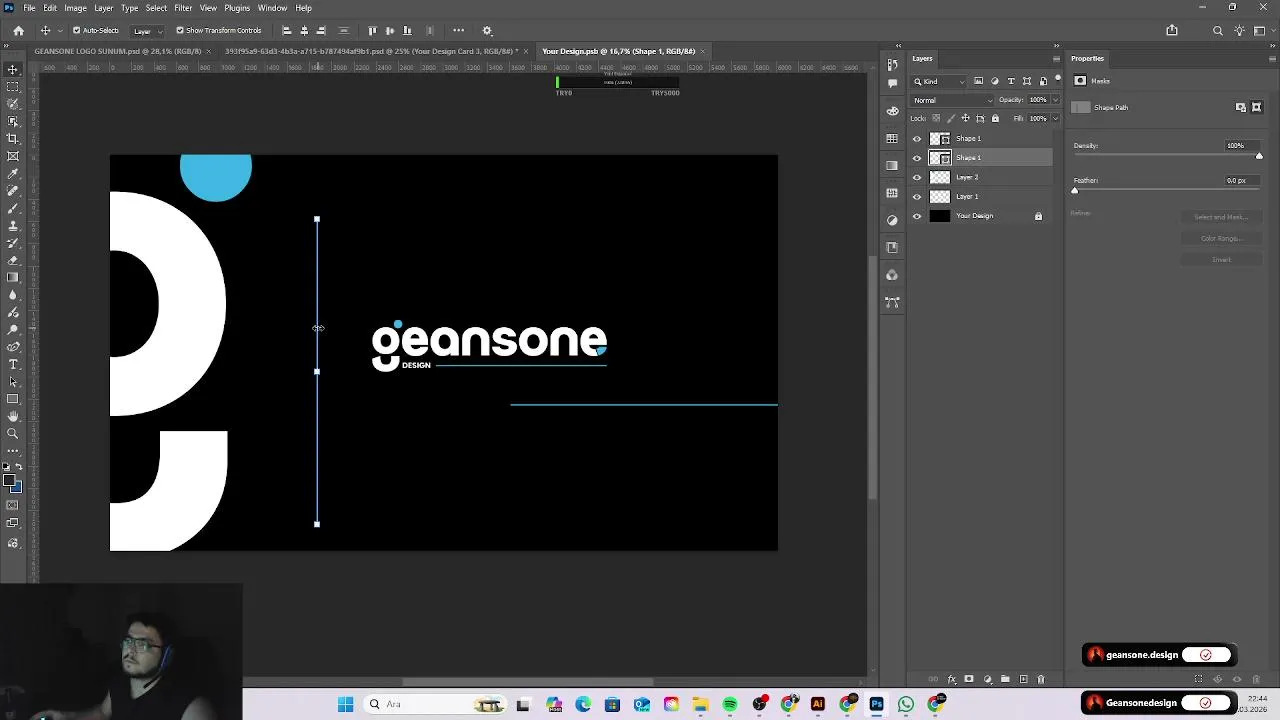Select the Eraser tool
1280x720 pixels.
[x=13, y=260]
